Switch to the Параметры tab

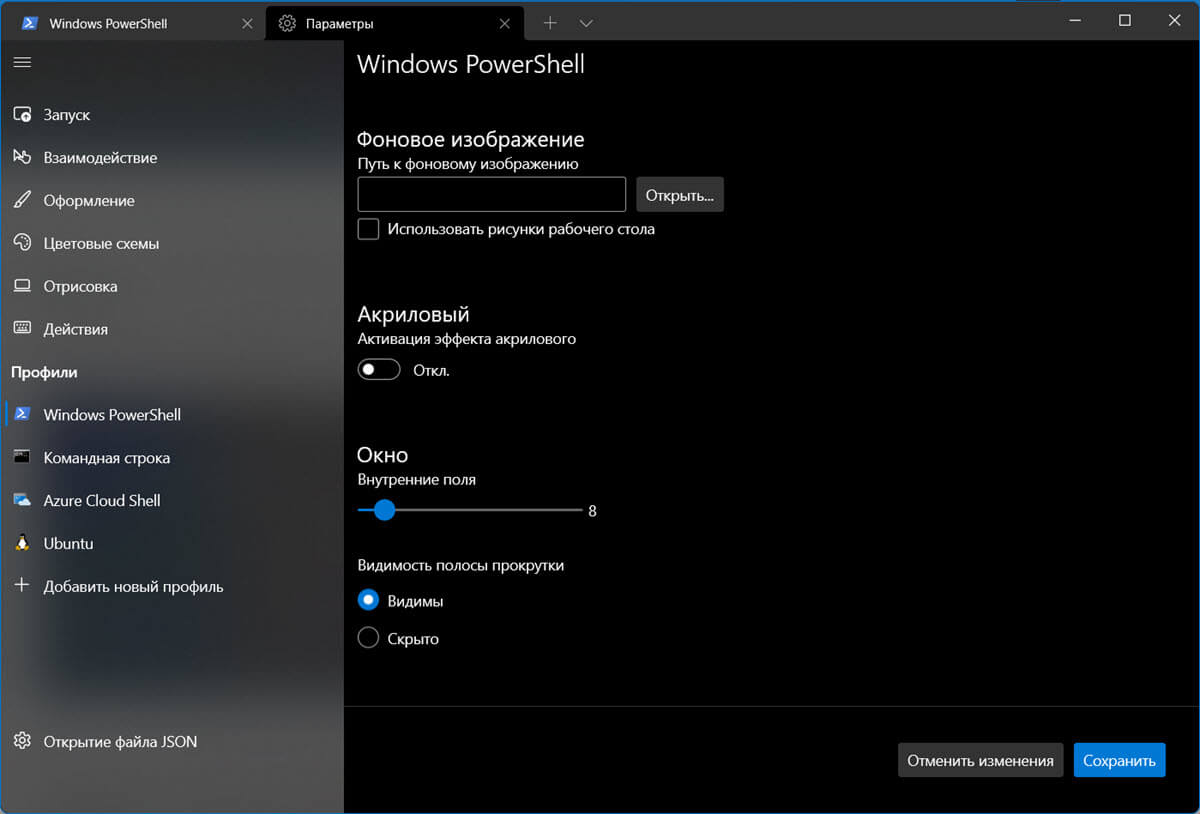[x=394, y=22]
